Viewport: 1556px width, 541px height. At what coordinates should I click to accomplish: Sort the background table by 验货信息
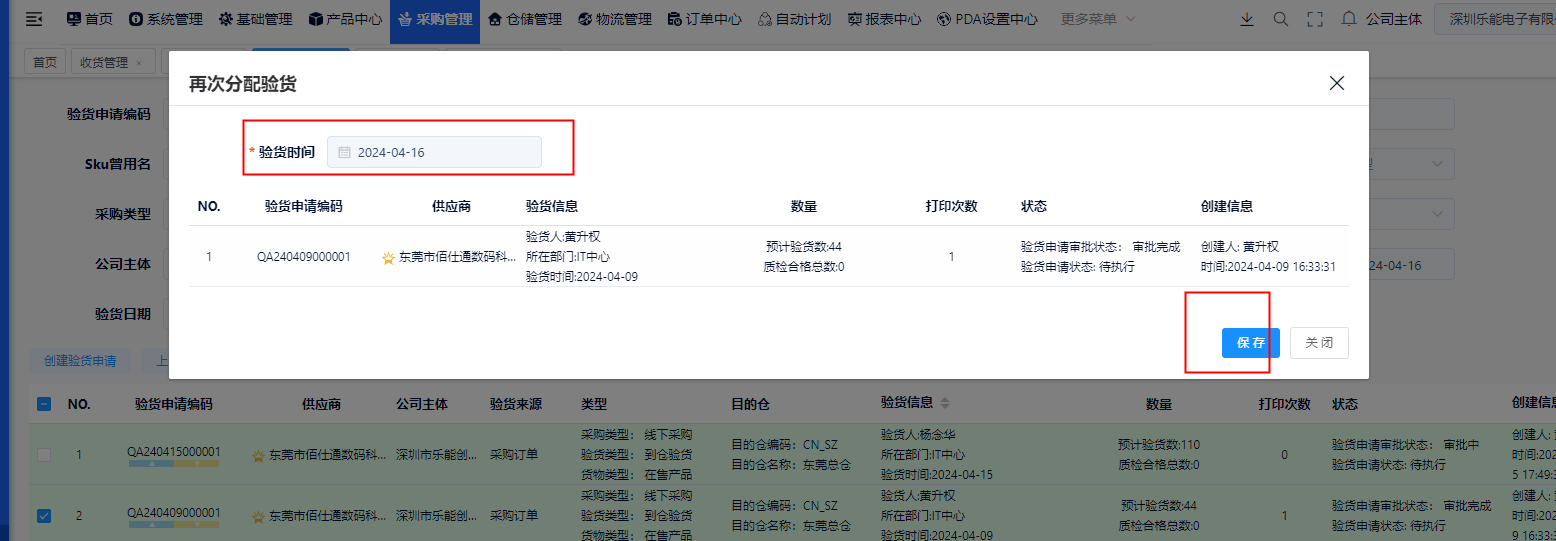click(946, 403)
